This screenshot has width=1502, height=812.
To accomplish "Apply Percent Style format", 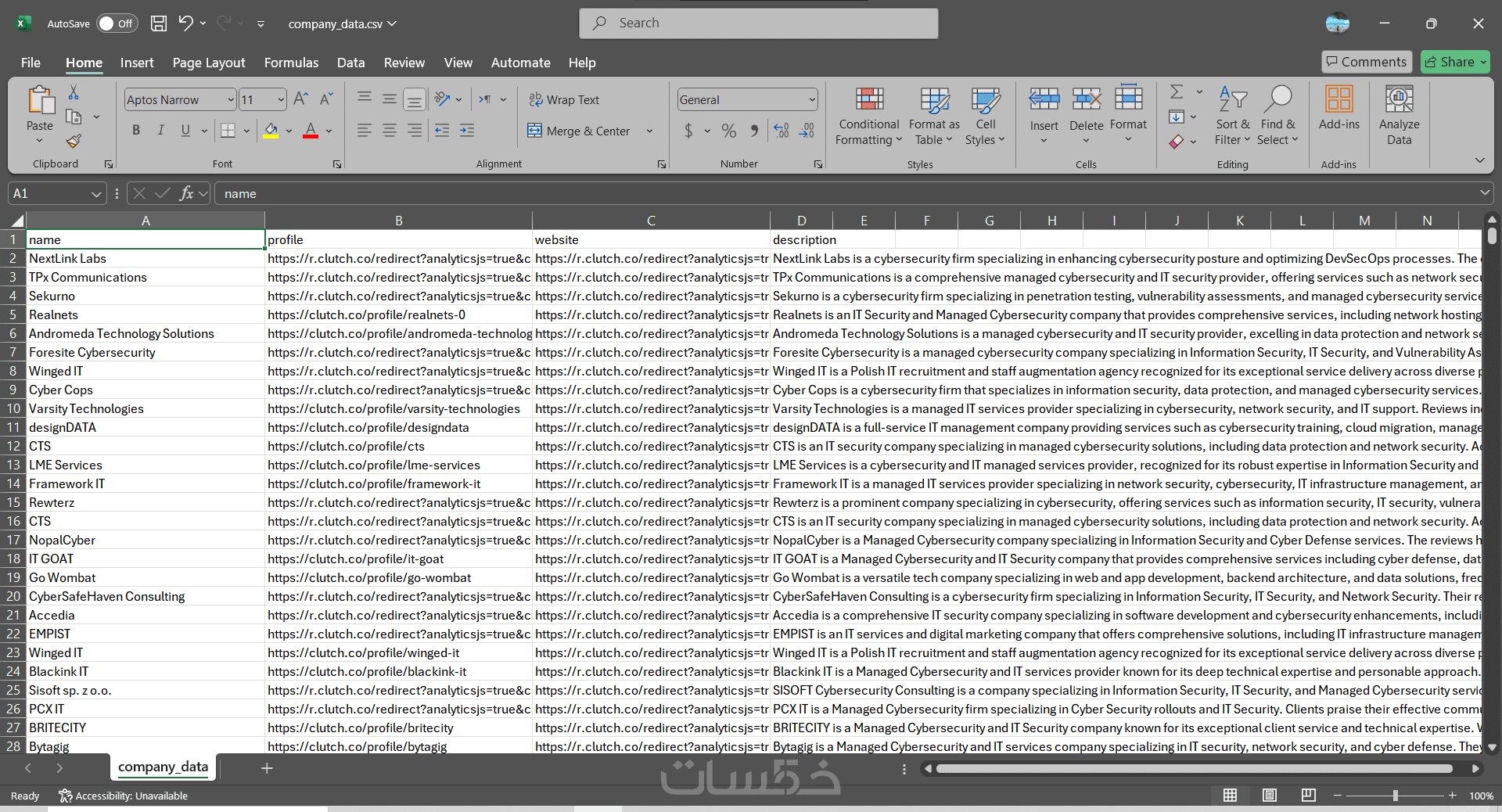I will pos(729,131).
